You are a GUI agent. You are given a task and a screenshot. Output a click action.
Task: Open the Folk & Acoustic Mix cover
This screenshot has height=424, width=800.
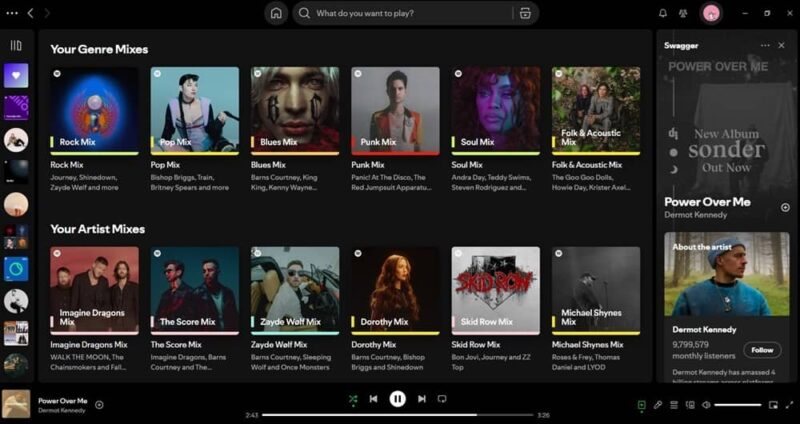tap(596, 111)
